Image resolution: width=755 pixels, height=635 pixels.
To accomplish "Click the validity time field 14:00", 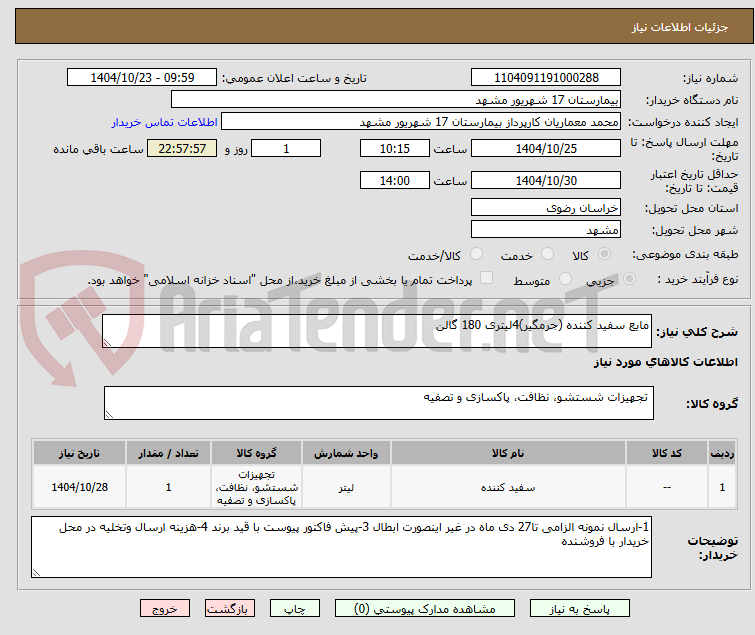I will [394, 181].
